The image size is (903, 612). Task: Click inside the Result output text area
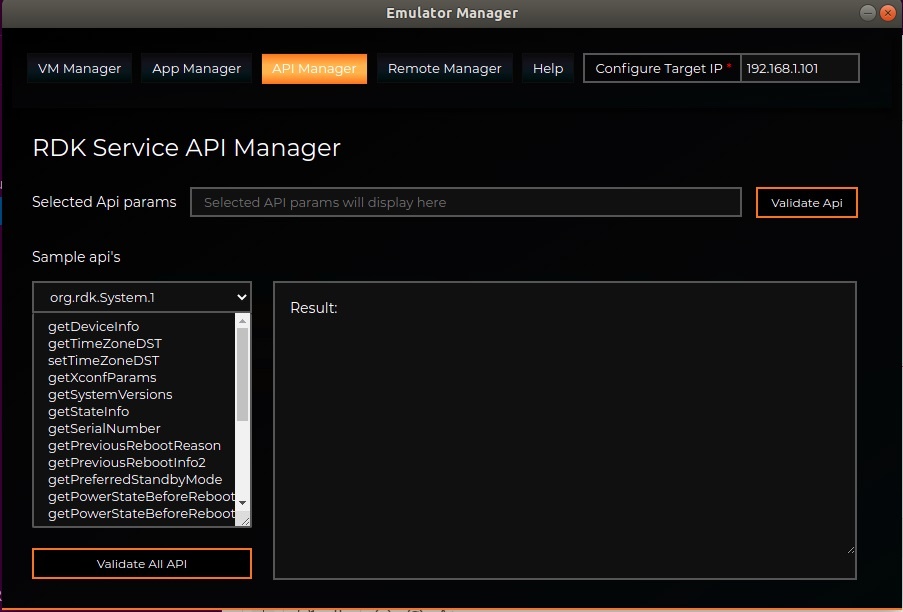(x=565, y=430)
